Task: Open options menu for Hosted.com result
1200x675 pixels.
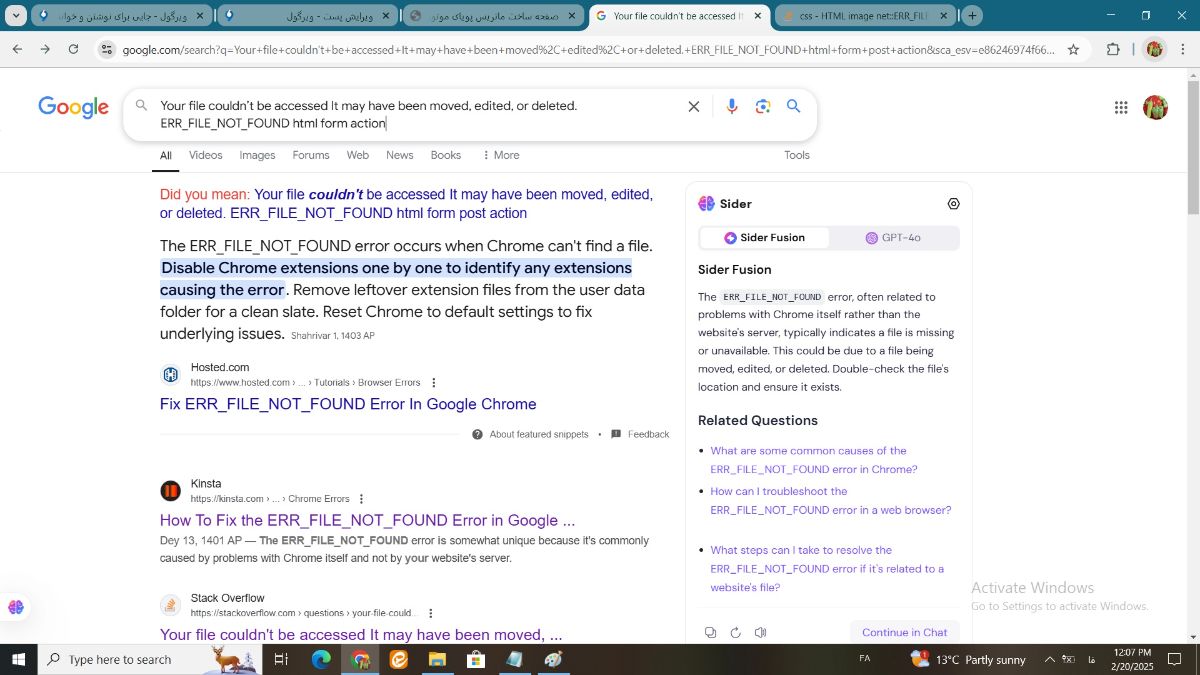Action: pyautogui.click(x=433, y=383)
